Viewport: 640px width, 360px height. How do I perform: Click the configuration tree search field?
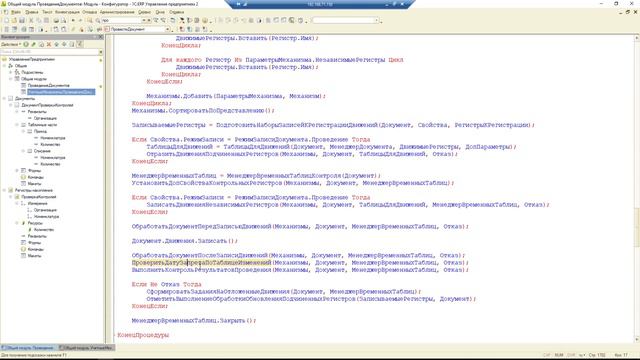click(x=49, y=52)
